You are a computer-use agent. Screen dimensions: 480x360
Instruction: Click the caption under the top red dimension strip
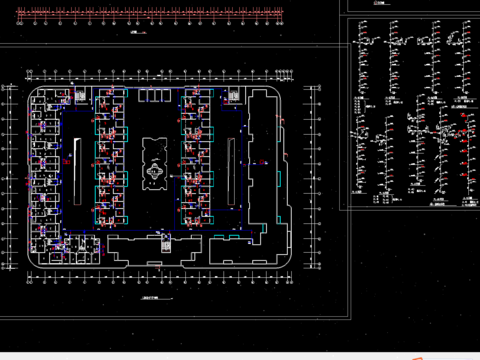(134, 32)
